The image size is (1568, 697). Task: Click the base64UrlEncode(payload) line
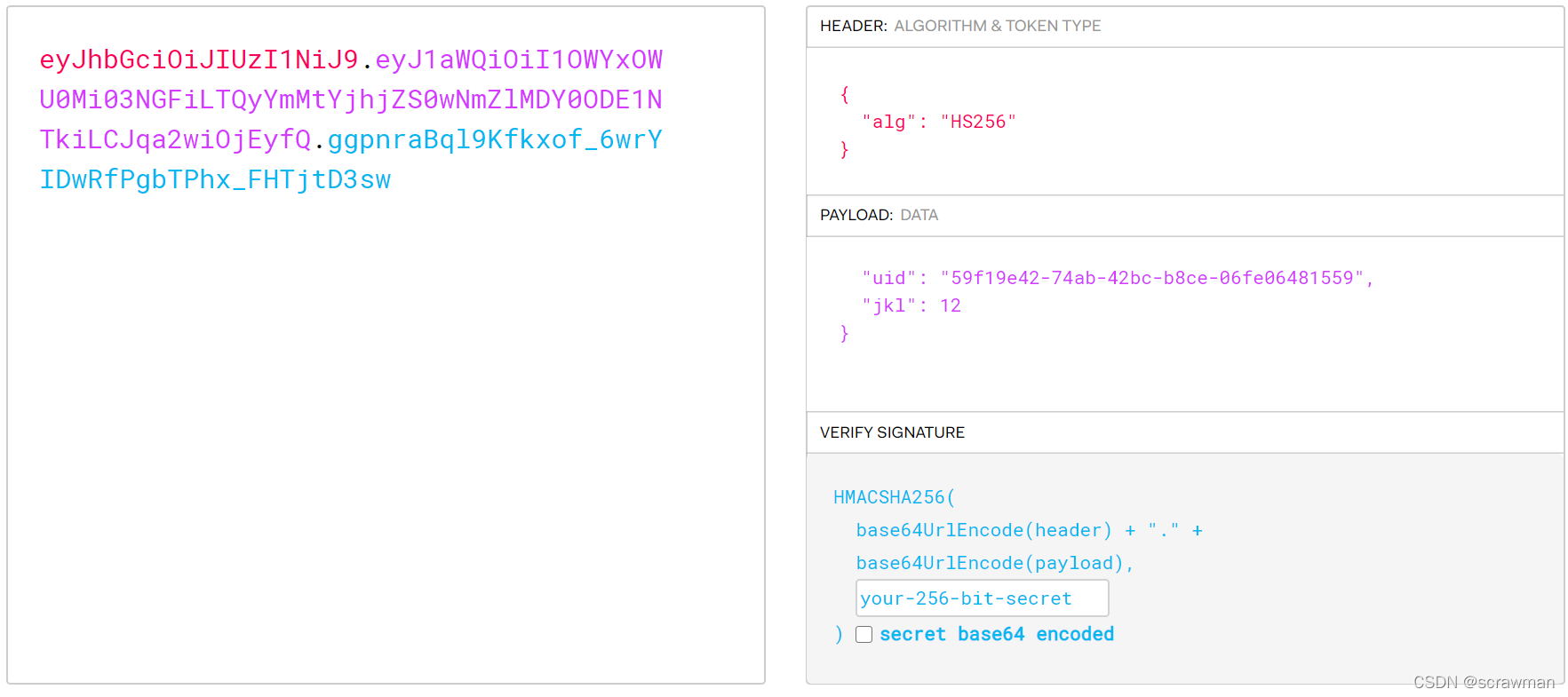[x=995, y=563]
